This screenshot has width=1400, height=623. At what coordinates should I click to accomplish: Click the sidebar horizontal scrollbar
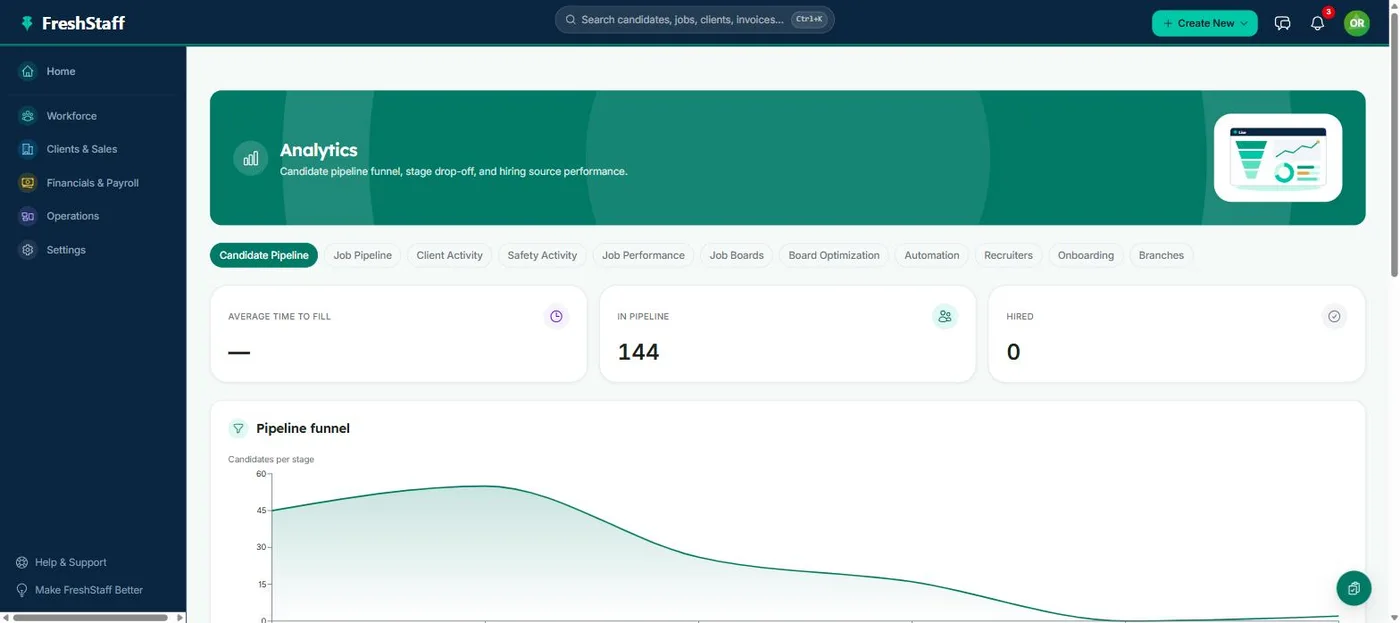[x=90, y=618]
